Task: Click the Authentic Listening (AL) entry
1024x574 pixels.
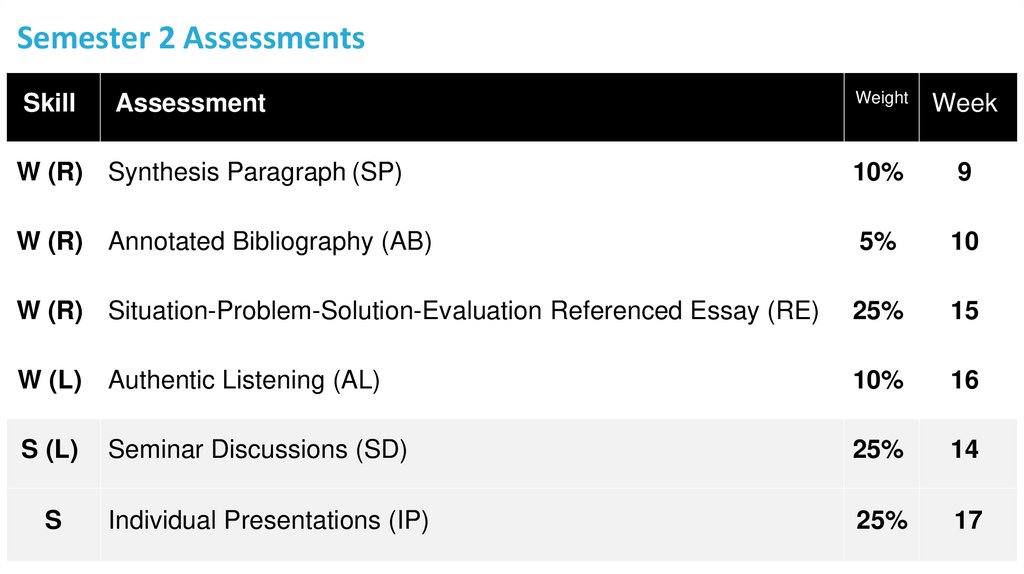Action: click(x=243, y=380)
